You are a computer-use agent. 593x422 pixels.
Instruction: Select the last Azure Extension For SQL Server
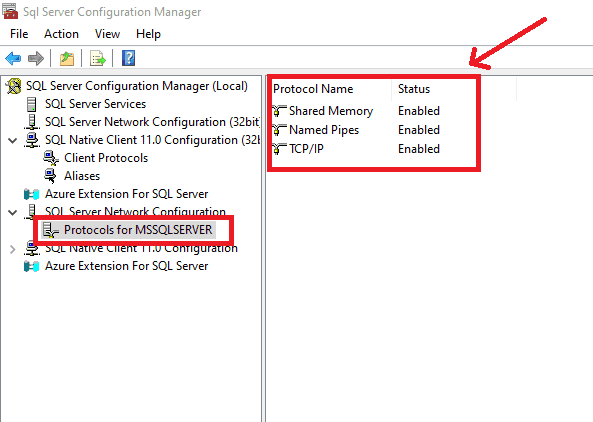[x=127, y=266]
